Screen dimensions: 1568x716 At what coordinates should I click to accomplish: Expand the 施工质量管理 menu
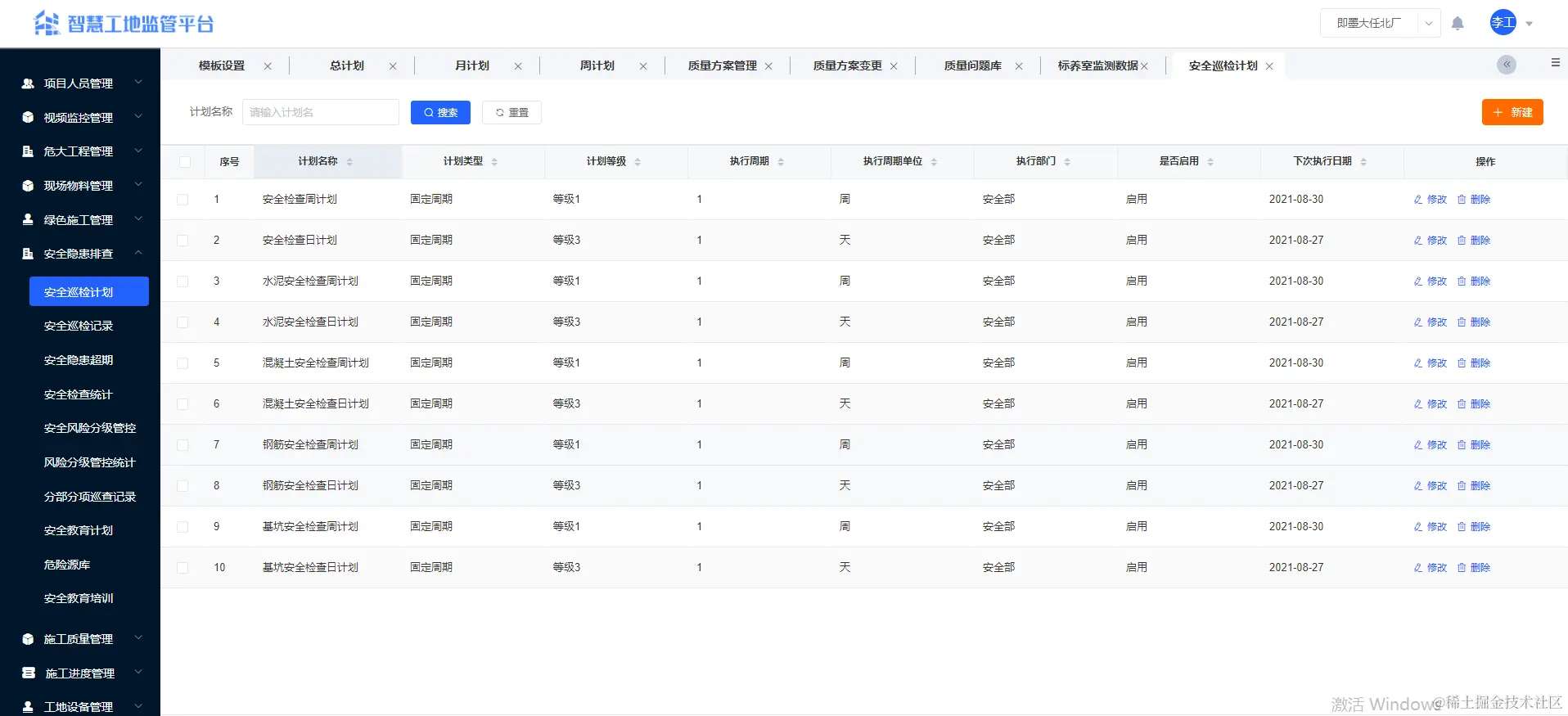pyautogui.click(x=138, y=638)
